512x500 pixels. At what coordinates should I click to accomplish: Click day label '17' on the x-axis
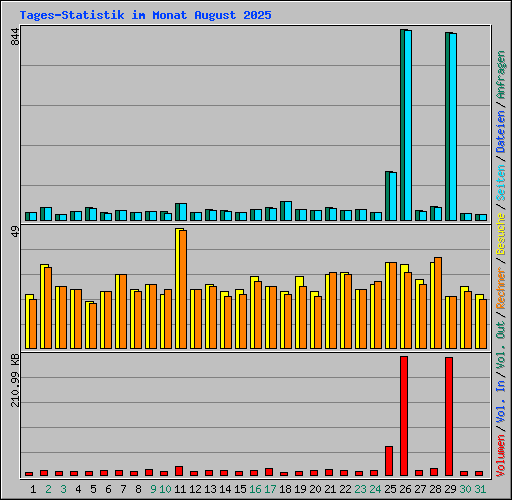(270, 489)
